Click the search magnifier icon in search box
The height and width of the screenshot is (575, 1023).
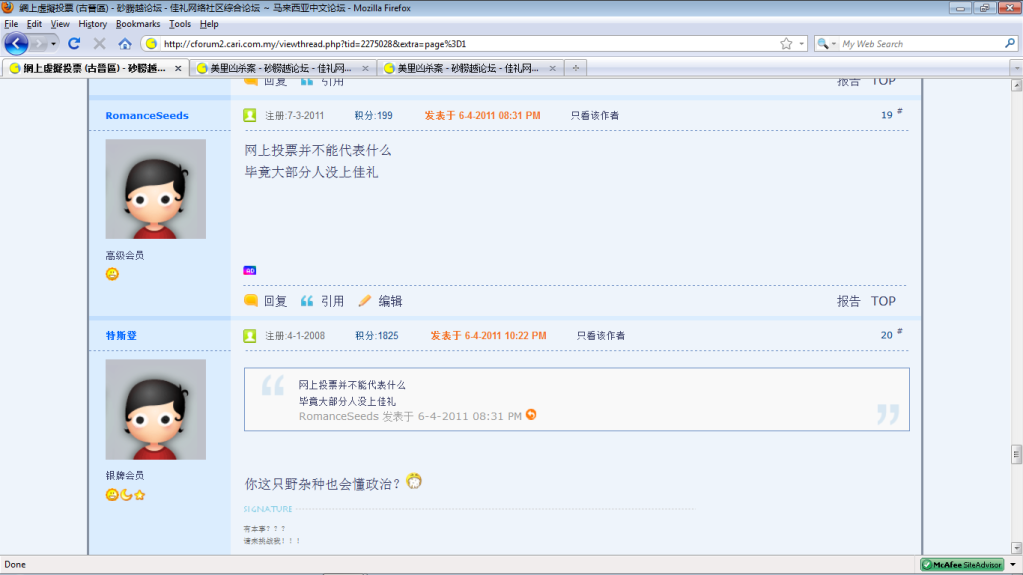click(x=1010, y=44)
